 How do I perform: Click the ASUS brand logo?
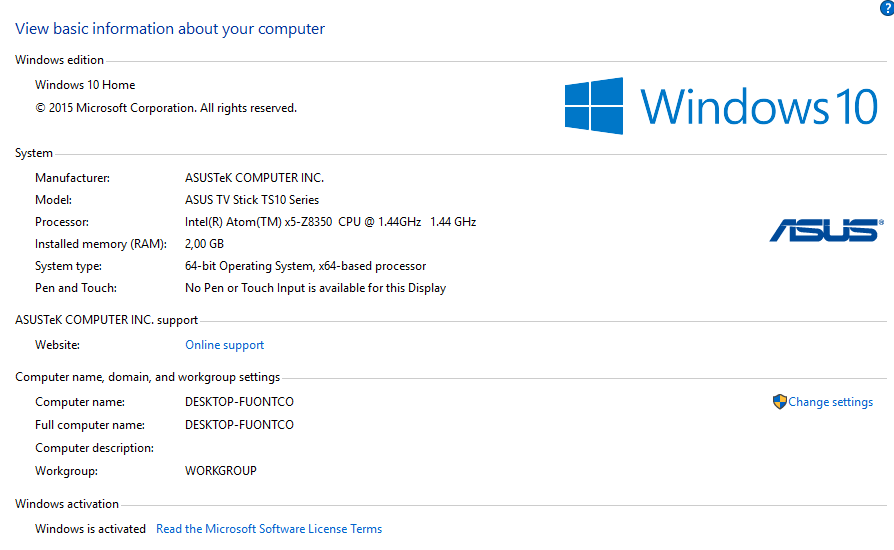click(825, 231)
